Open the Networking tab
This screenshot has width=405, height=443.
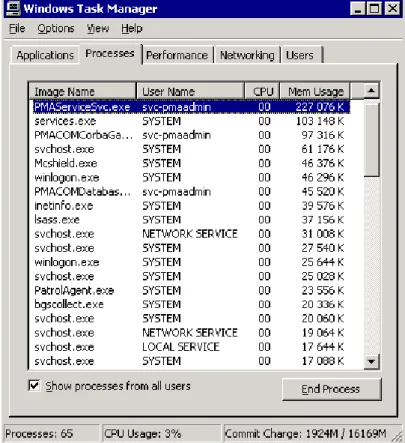pyautogui.click(x=247, y=55)
